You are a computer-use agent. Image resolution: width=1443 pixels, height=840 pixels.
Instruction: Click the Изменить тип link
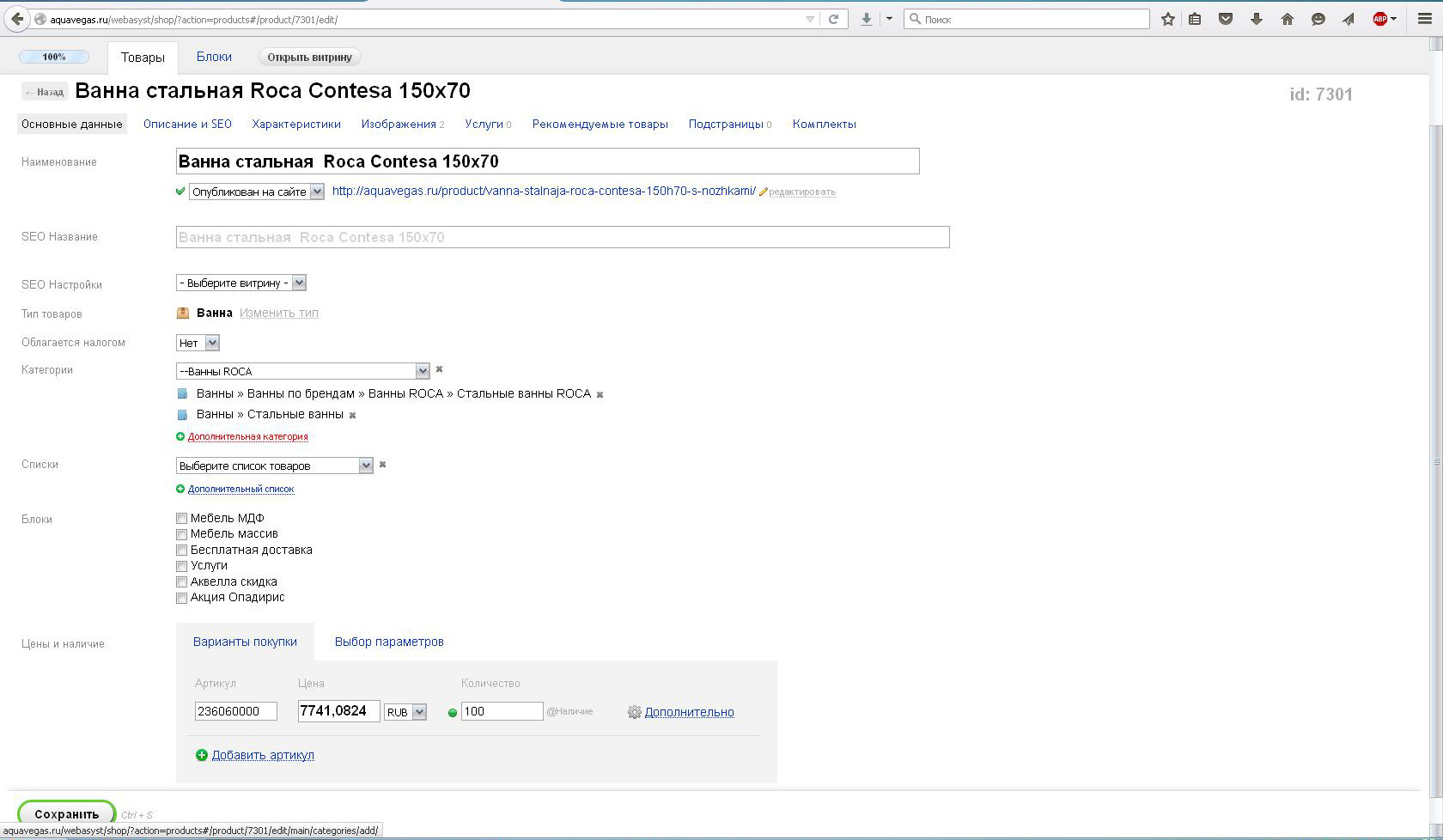pyautogui.click(x=279, y=313)
